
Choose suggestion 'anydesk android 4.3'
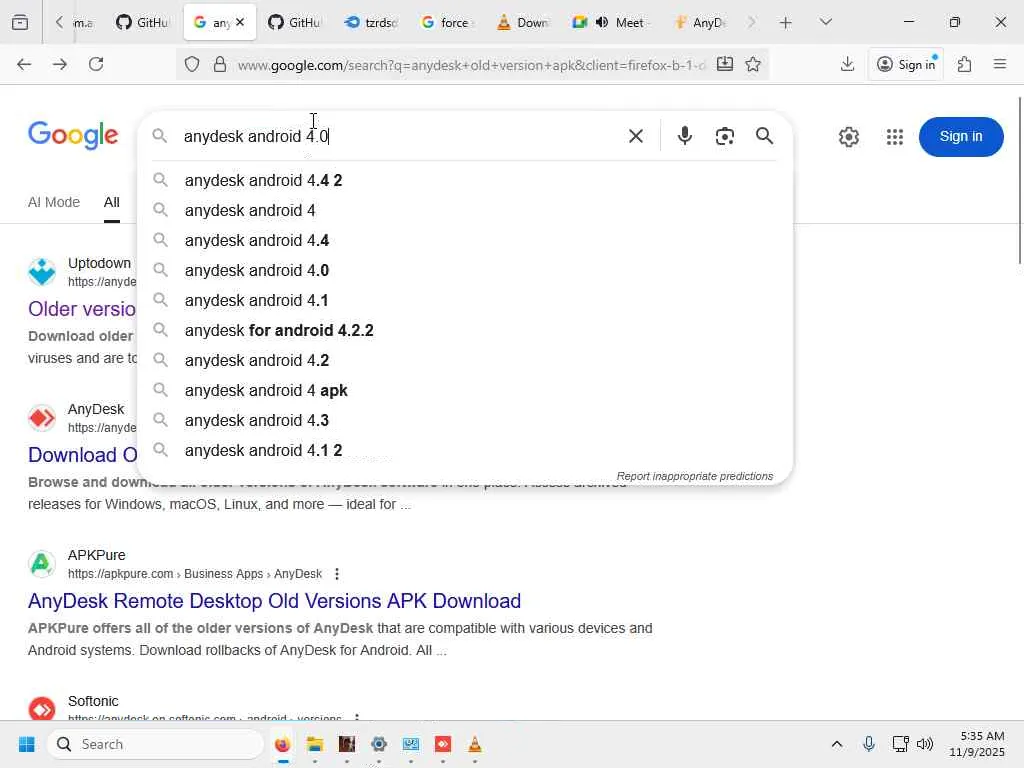[465, 421]
